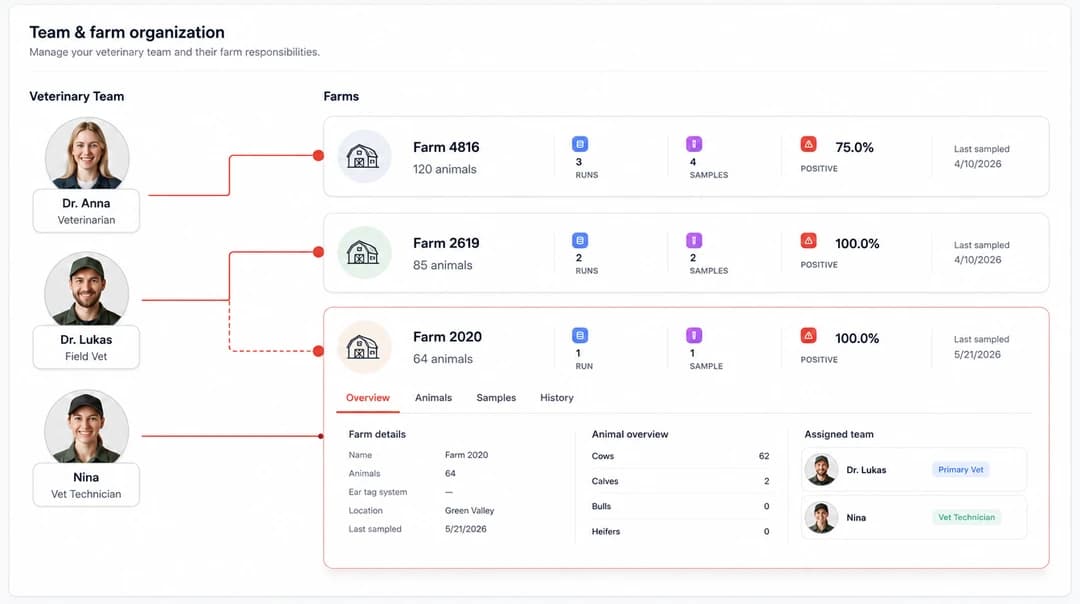The image size is (1080, 604).
Task: Click the Dr. Anna Veterinarian name card
Action: pyautogui.click(x=86, y=211)
